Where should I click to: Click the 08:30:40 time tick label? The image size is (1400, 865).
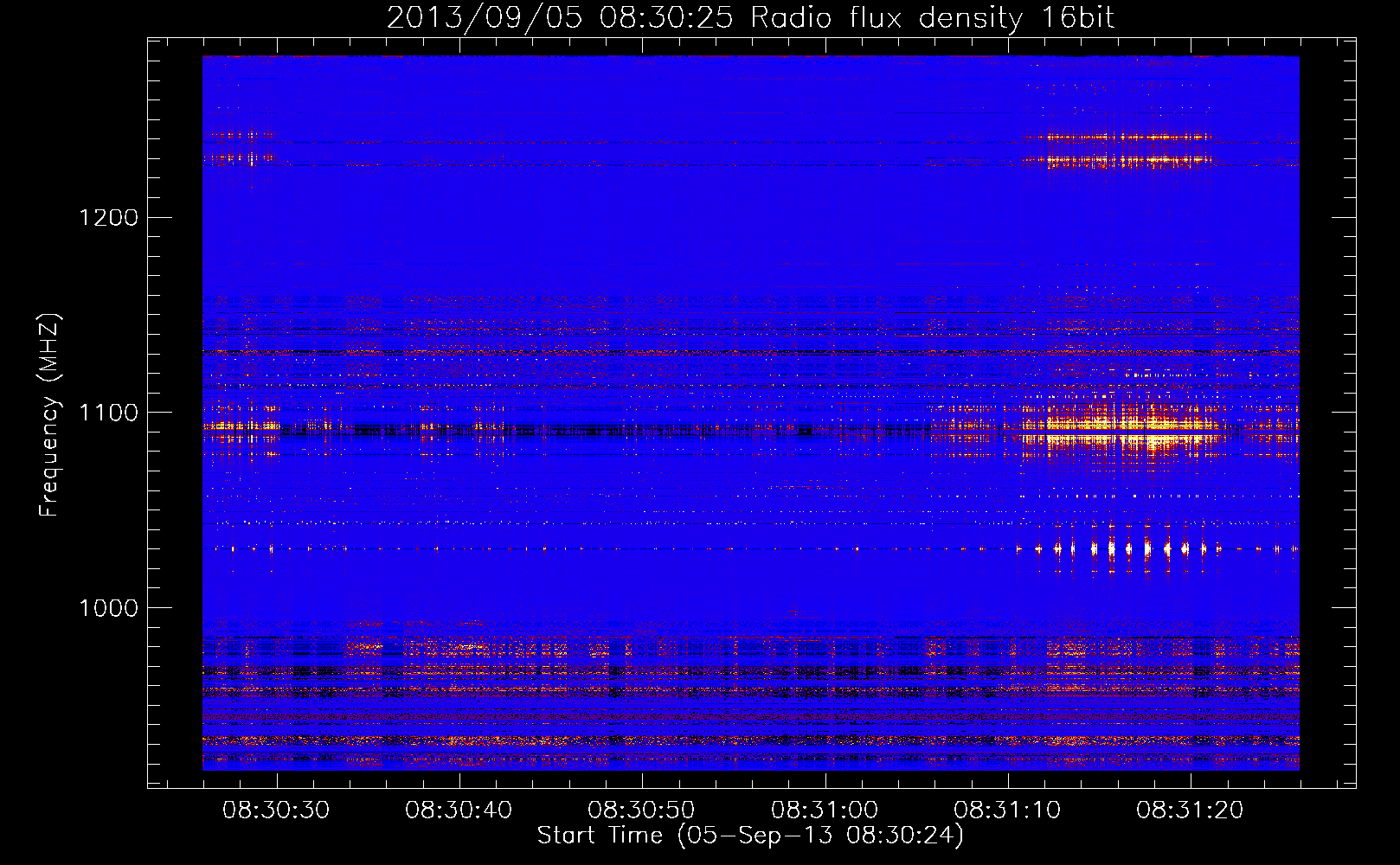pyautogui.click(x=459, y=811)
